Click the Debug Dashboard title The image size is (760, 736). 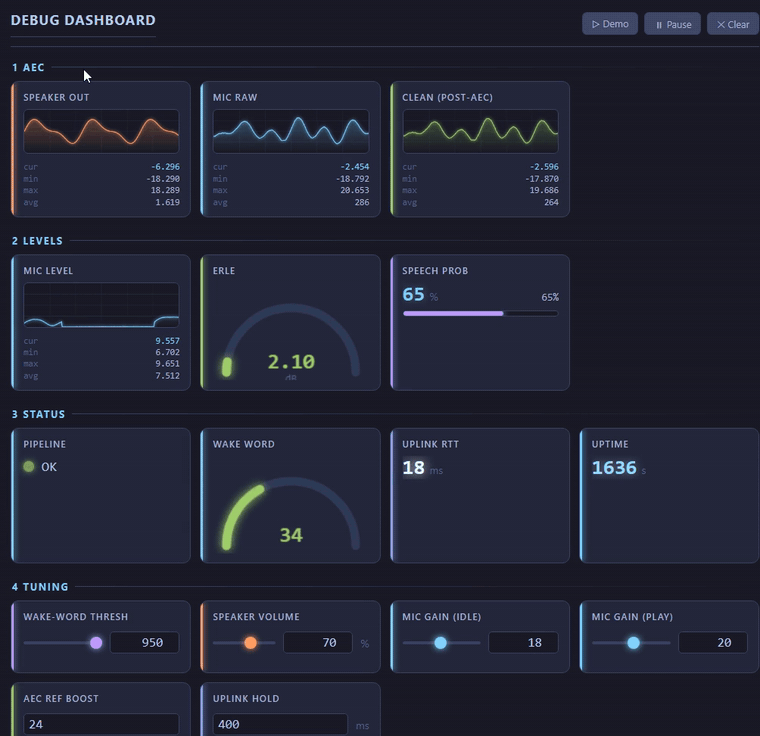[83, 20]
